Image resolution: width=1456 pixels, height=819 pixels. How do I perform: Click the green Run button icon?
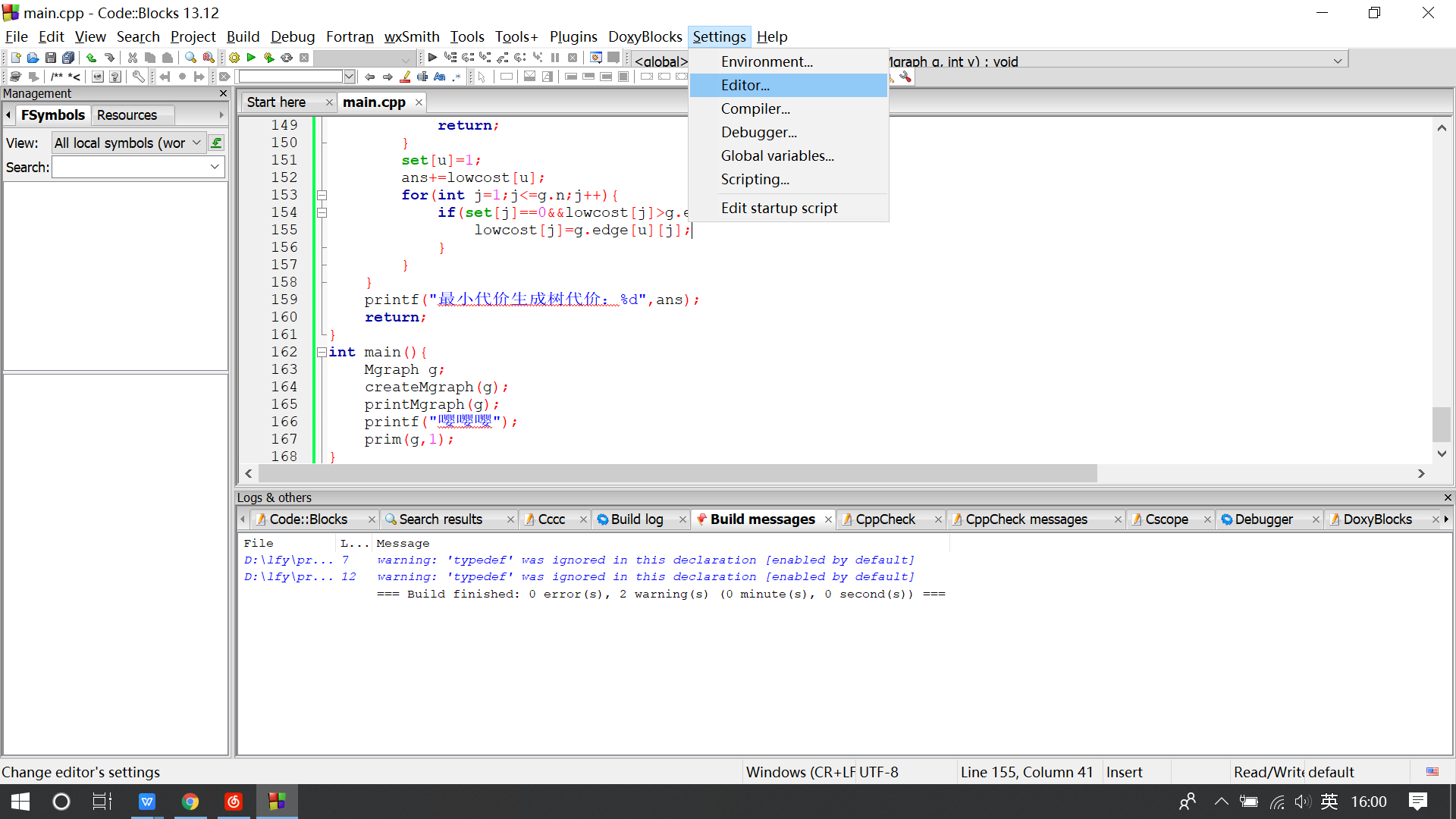(251, 58)
